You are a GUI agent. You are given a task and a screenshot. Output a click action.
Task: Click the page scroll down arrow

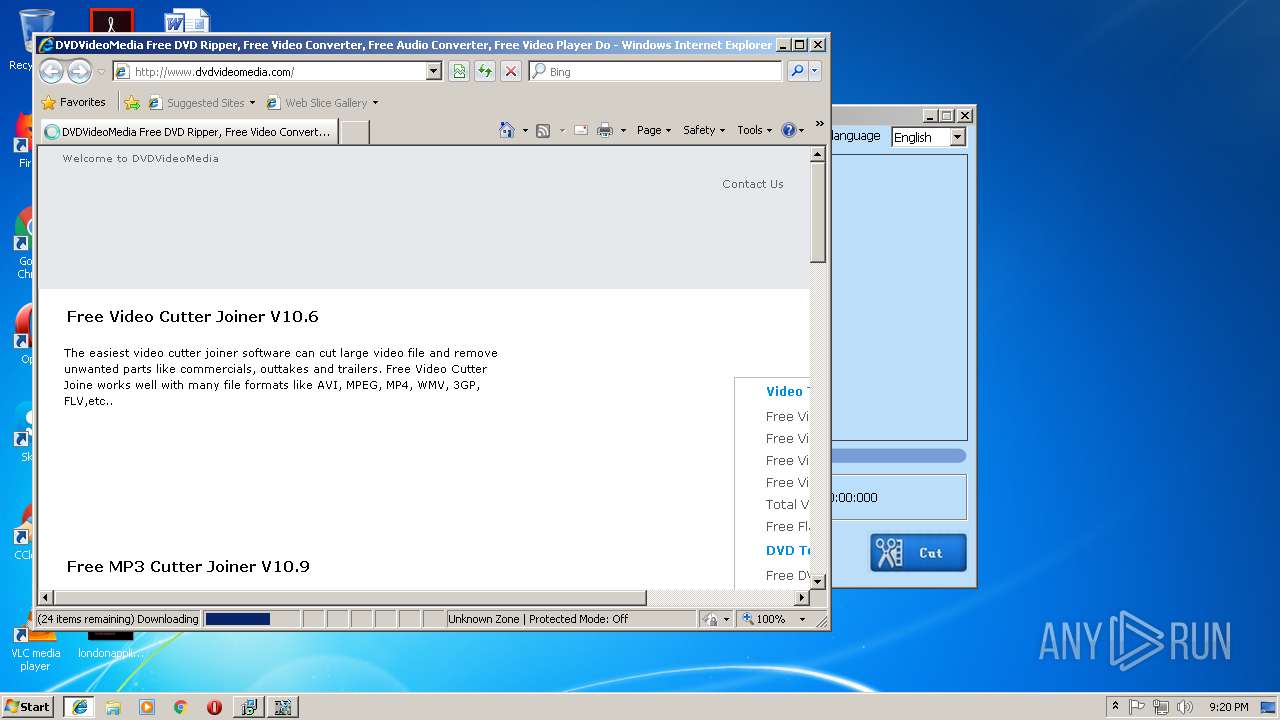click(817, 581)
